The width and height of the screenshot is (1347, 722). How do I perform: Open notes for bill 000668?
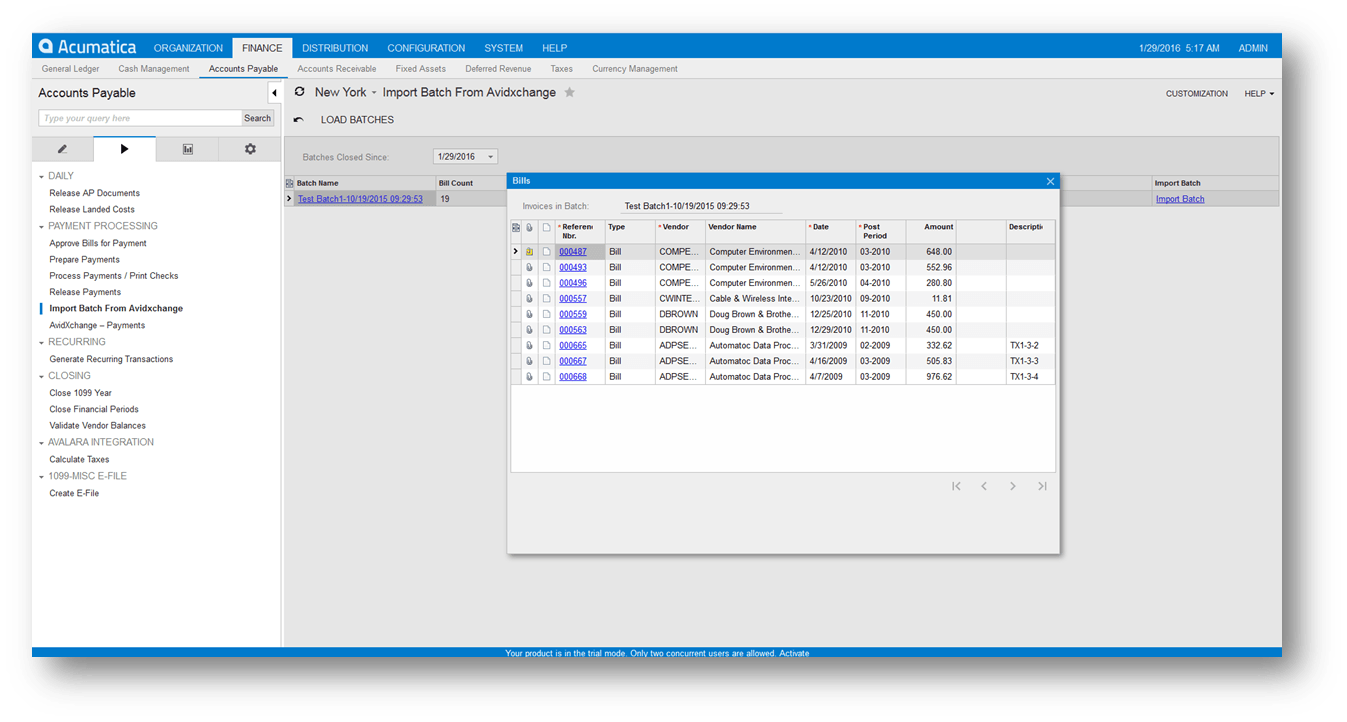[546, 377]
